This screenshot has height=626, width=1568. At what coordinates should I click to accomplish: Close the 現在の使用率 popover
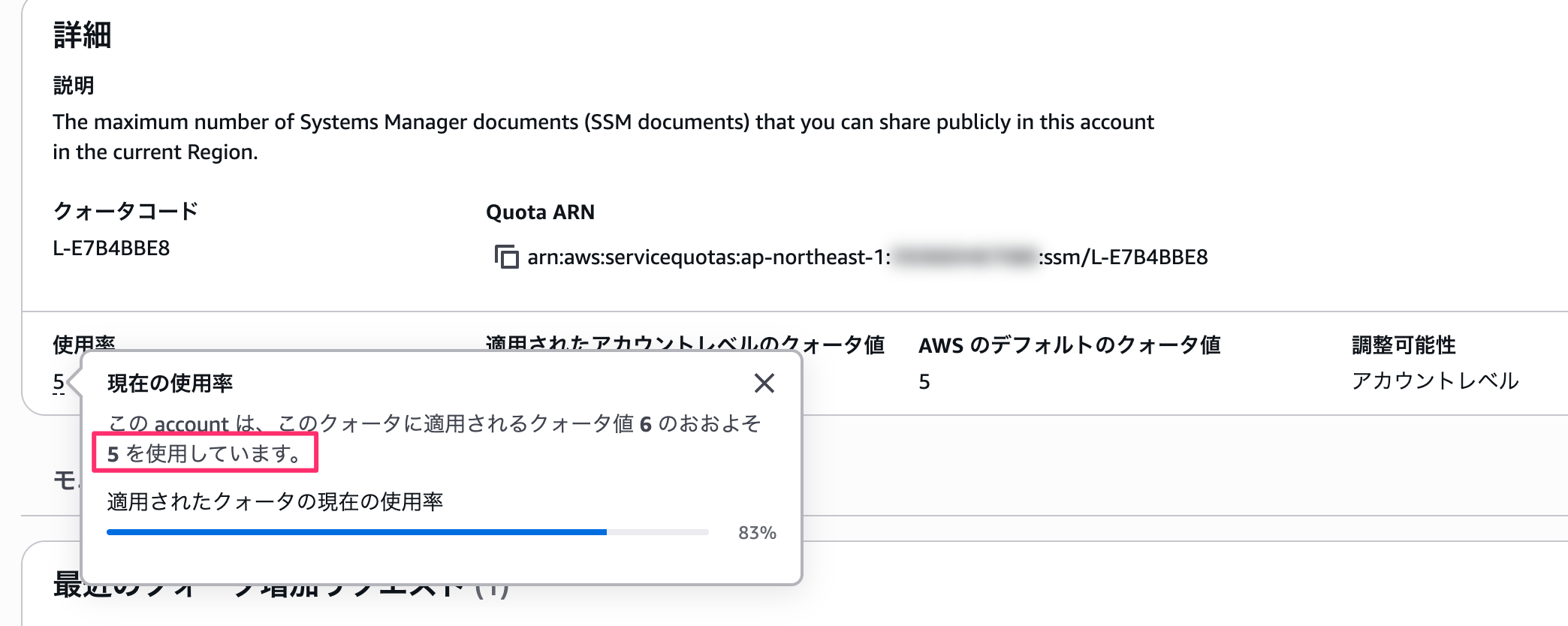coord(764,384)
